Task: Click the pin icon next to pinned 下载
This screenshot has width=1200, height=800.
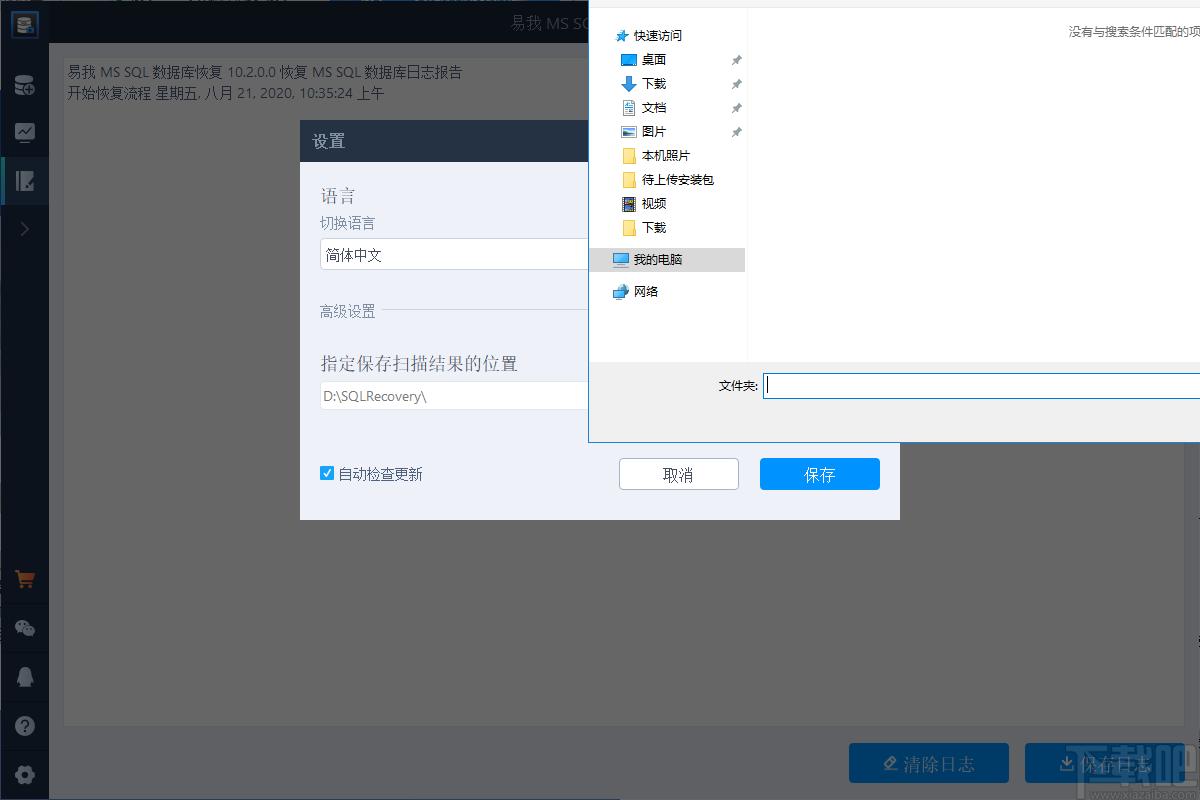Action: pyautogui.click(x=736, y=84)
